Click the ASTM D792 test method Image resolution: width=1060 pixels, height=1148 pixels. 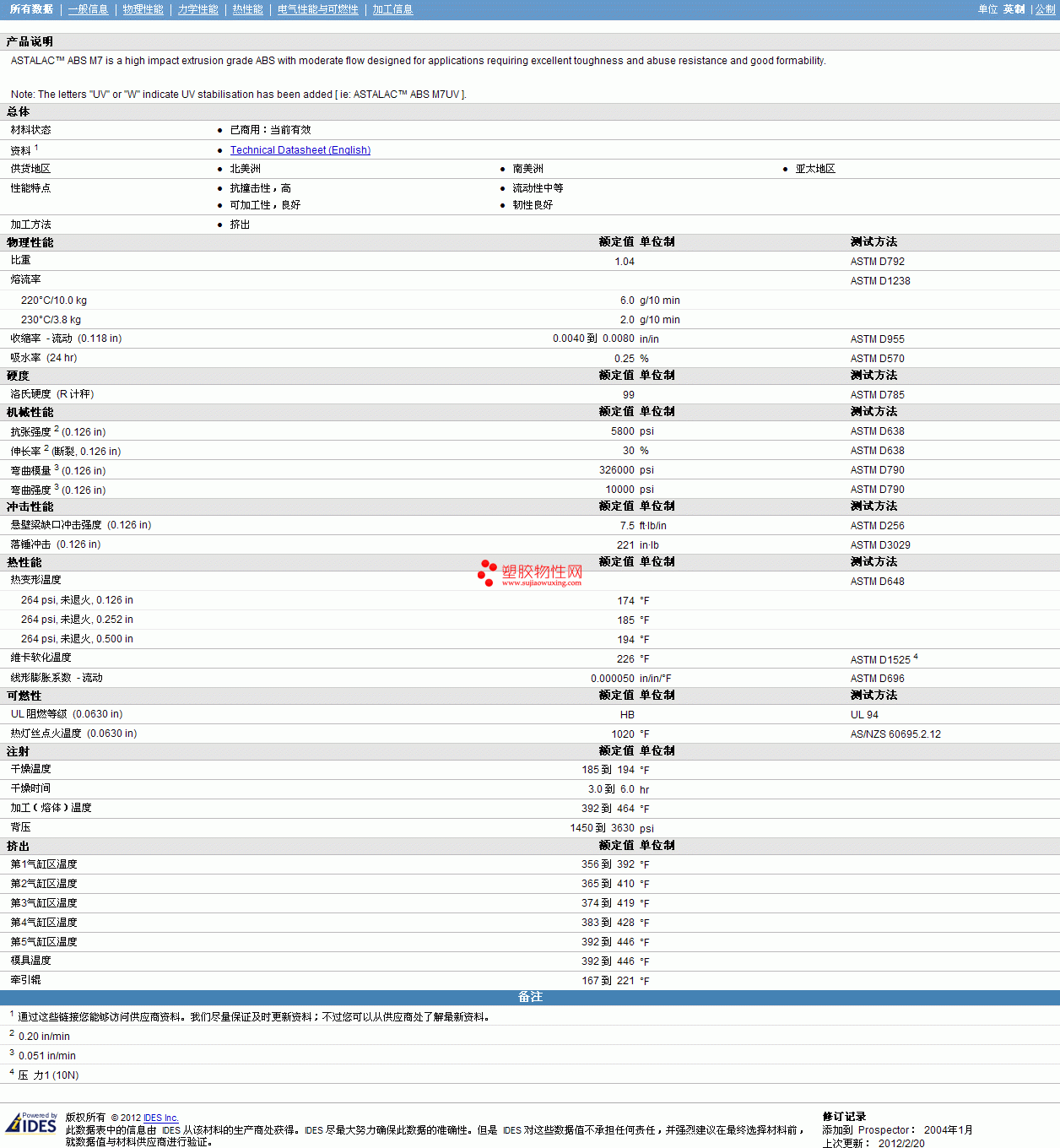tap(878, 262)
